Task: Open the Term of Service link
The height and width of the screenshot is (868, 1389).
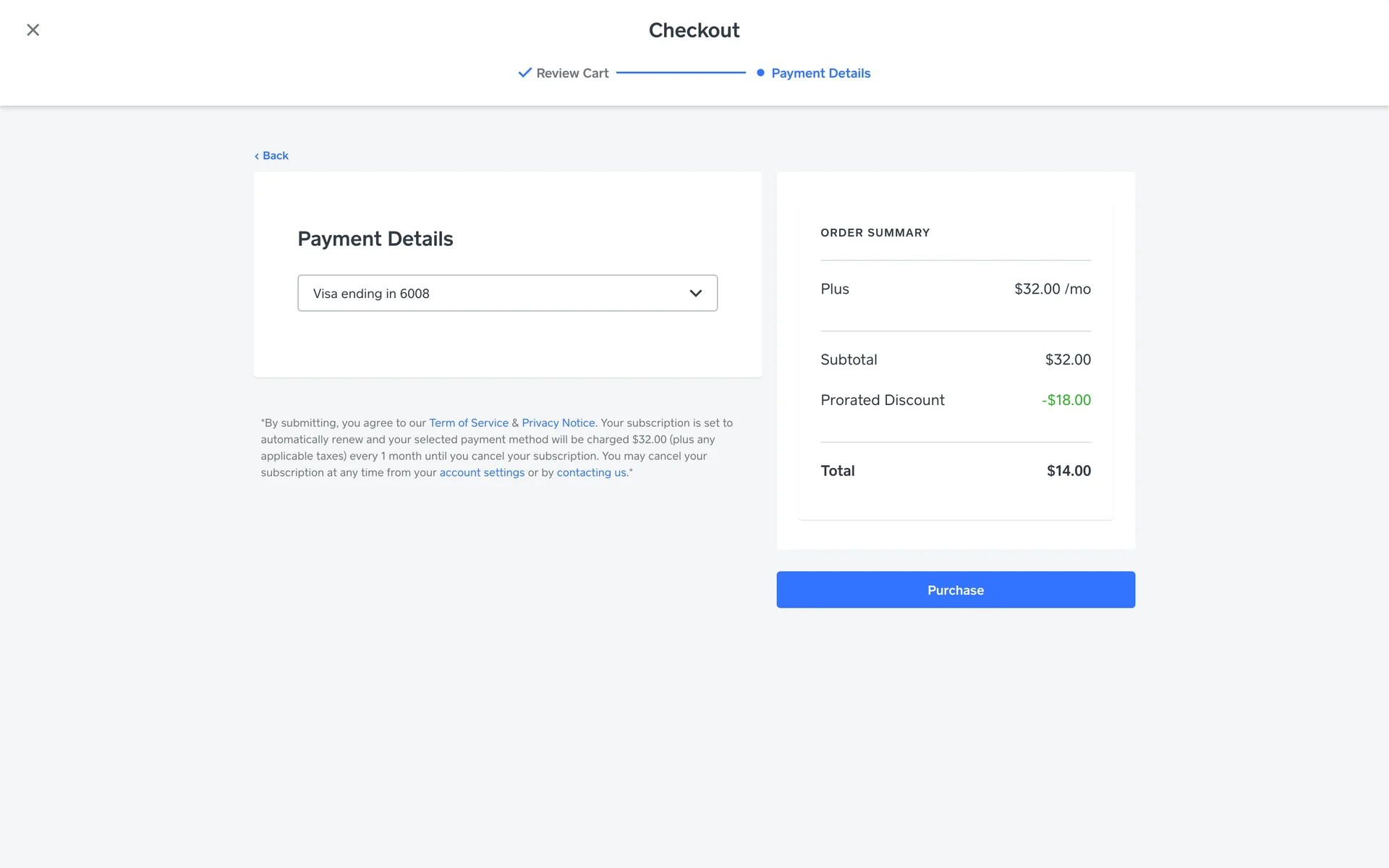Action: tap(468, 422)
